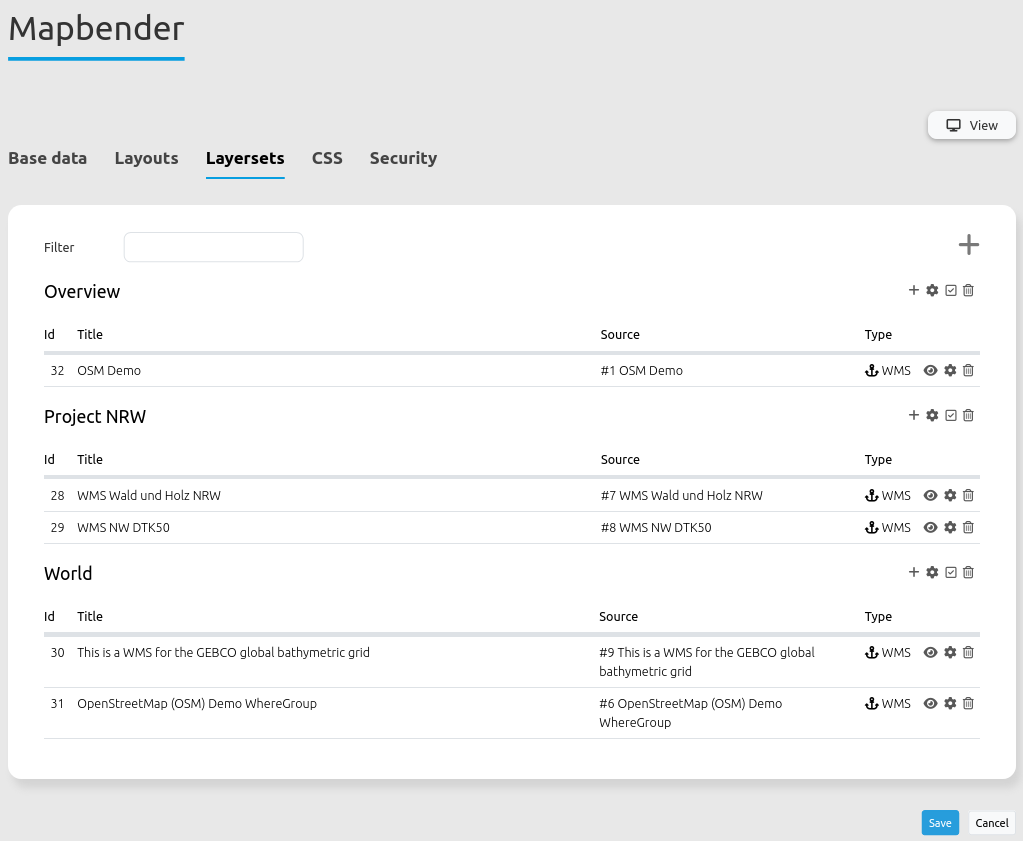Delete the OSM Demo instance
Image resolution: width=1023 pixels, height=841 pixels.
[968, 370]
